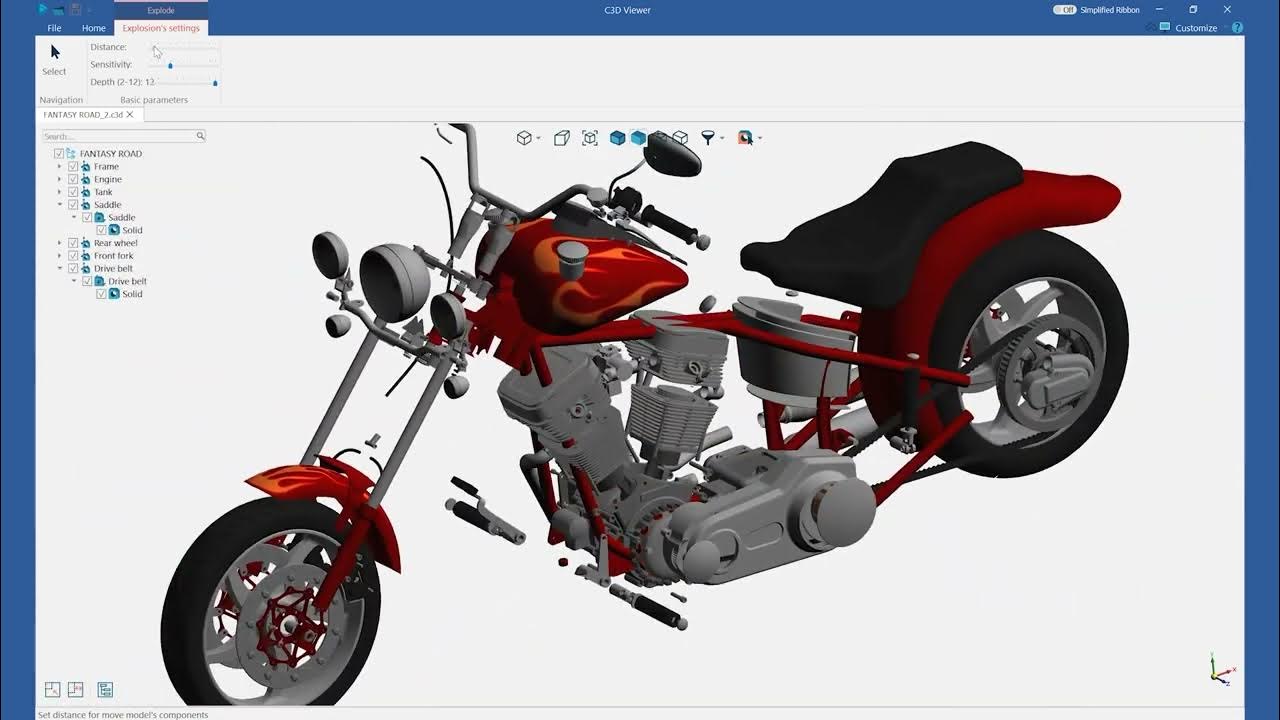Collapse the Saddle tree node

[x=60, y=204]
